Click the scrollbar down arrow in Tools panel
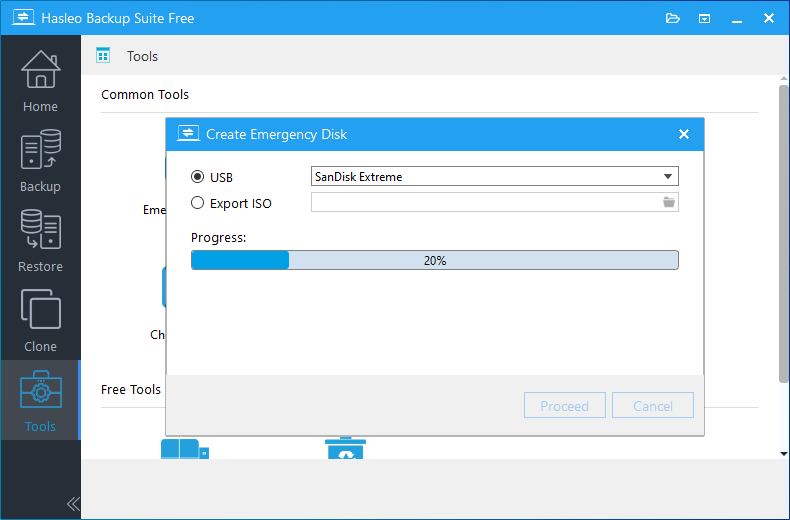This screenshot has height=520, width=790. pos(784,453)
